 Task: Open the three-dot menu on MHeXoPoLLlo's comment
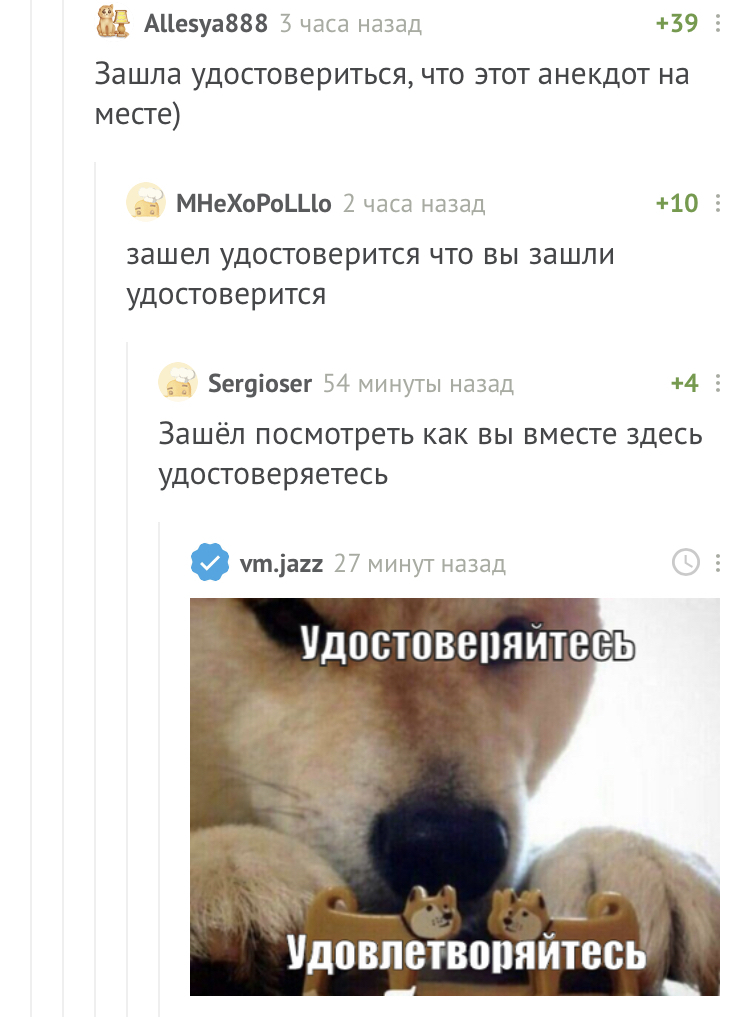click(718, 203)
